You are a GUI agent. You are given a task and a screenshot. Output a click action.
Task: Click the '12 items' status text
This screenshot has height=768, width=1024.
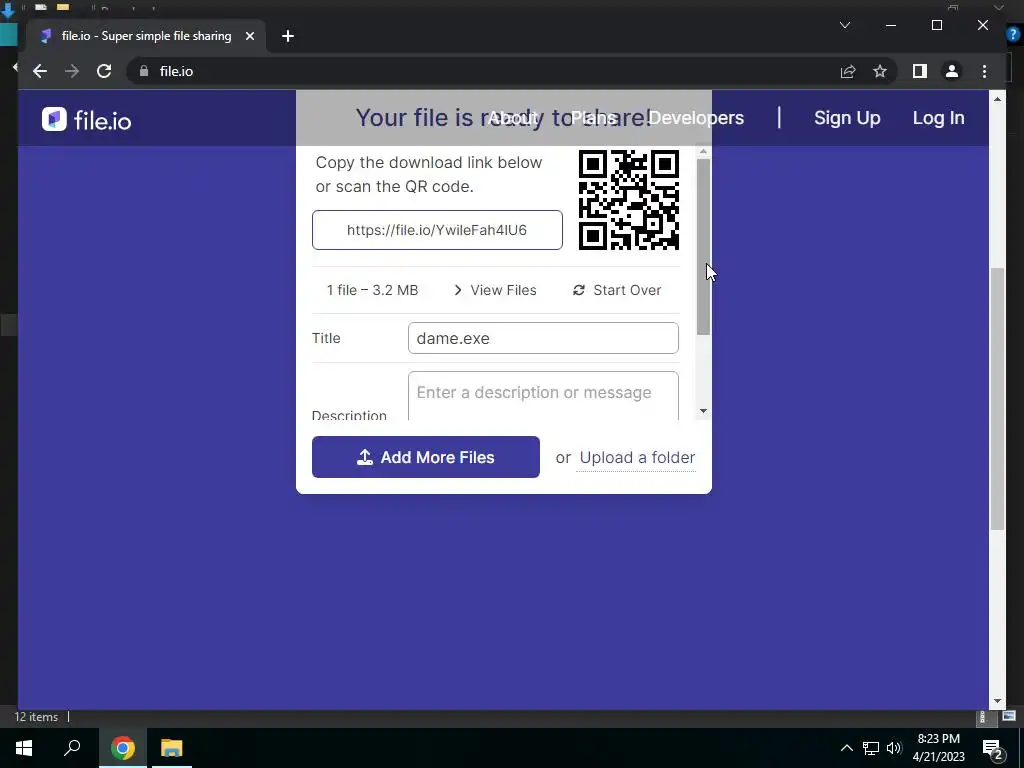37,717
